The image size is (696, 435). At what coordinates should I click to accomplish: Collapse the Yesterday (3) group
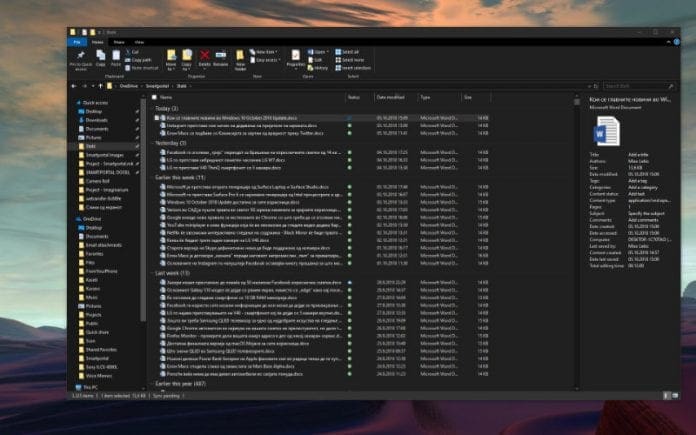click(170, 143)
